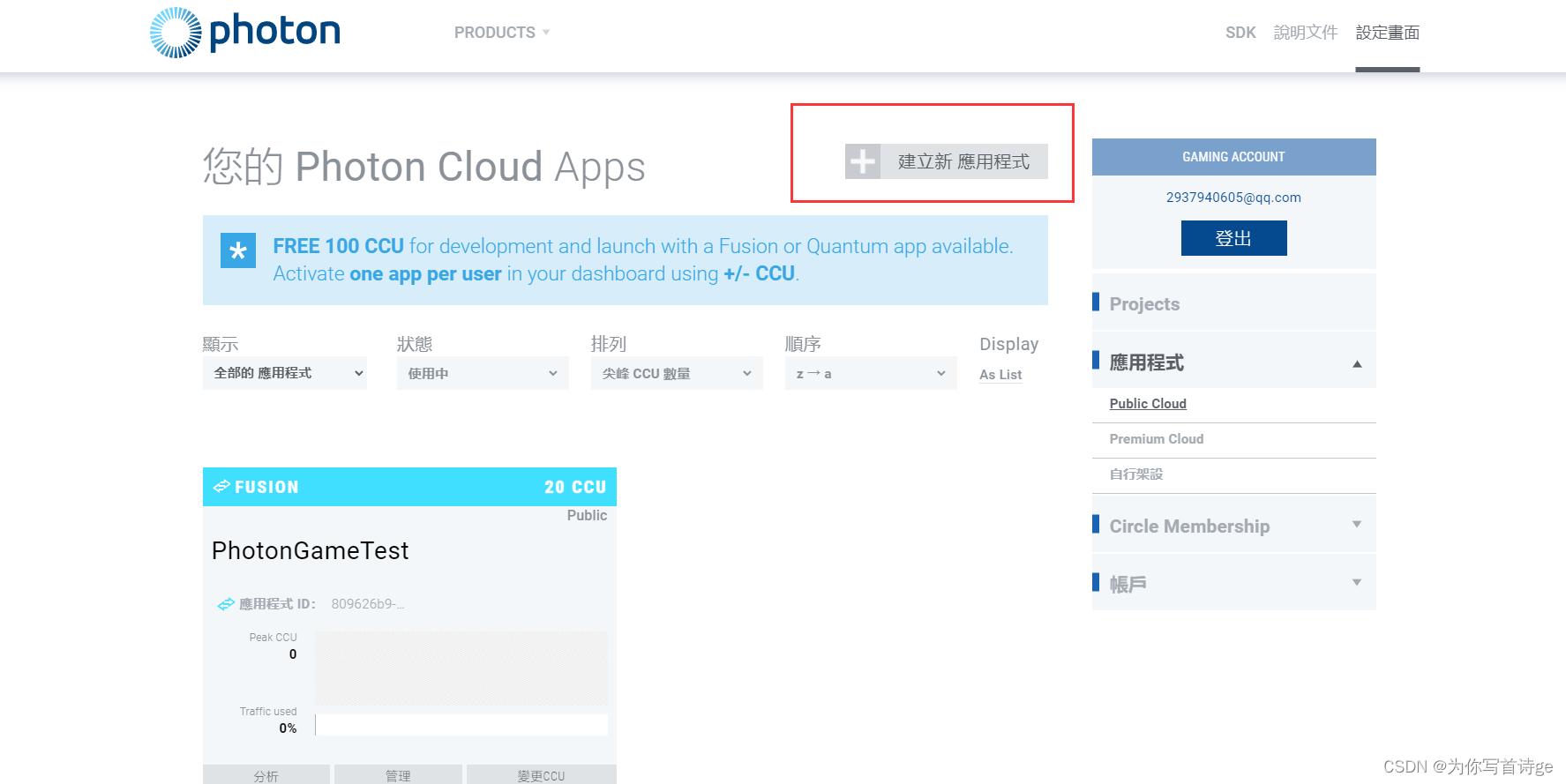
Task: Click the plus icon for new application
Action: [863, 161]
